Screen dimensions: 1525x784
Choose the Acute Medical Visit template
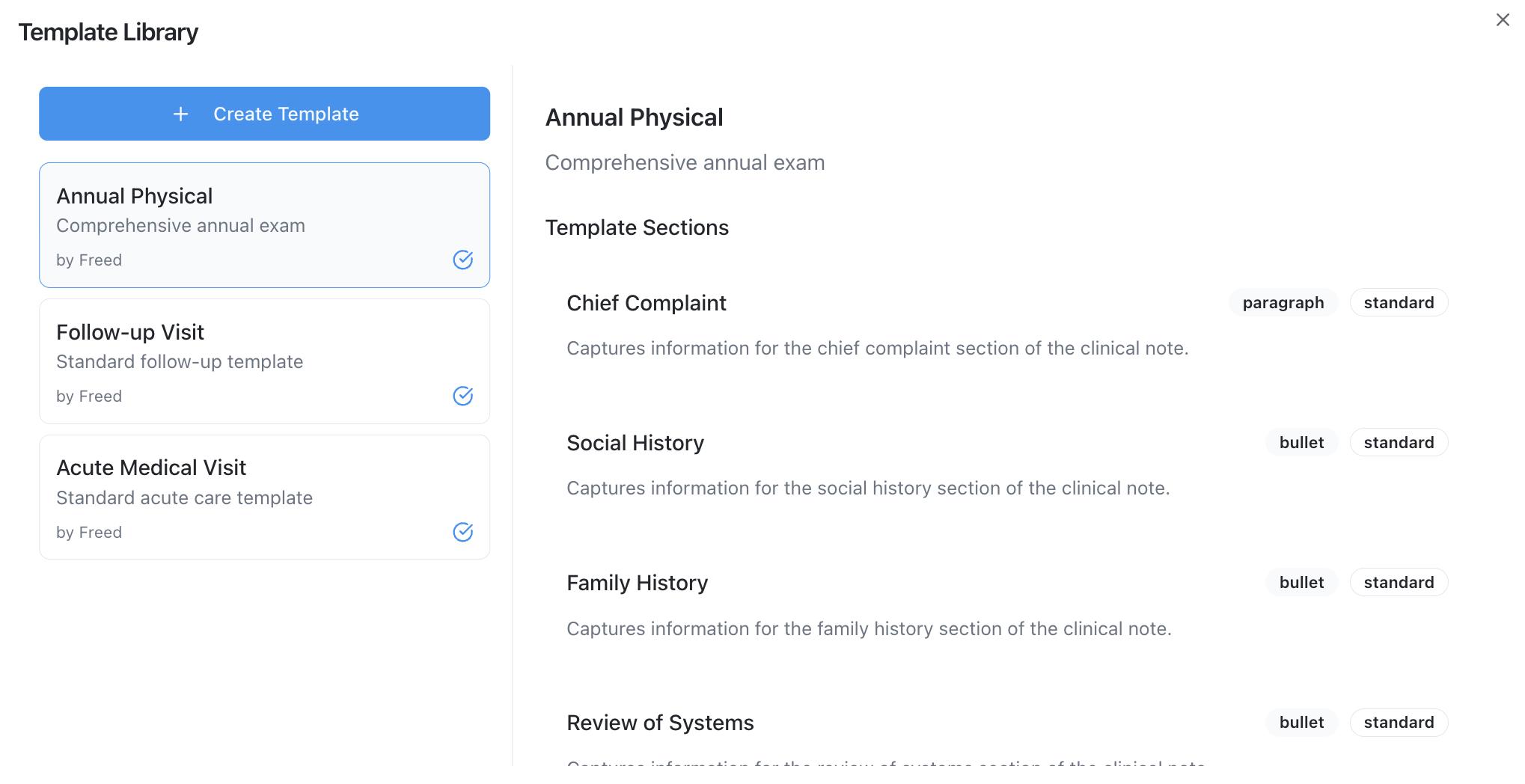264,497
